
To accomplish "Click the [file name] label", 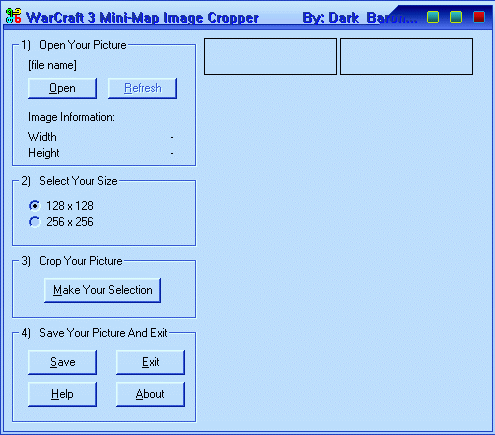I will point(52,65).
